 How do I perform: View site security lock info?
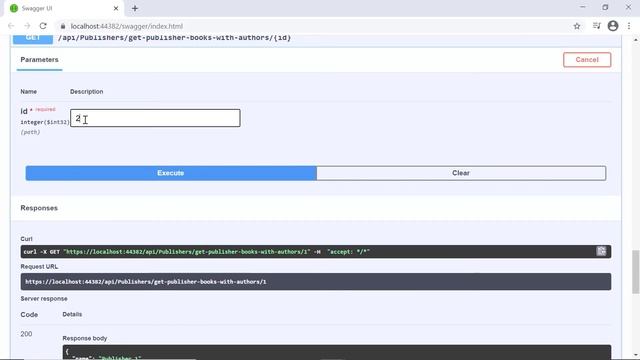(62, 26)
